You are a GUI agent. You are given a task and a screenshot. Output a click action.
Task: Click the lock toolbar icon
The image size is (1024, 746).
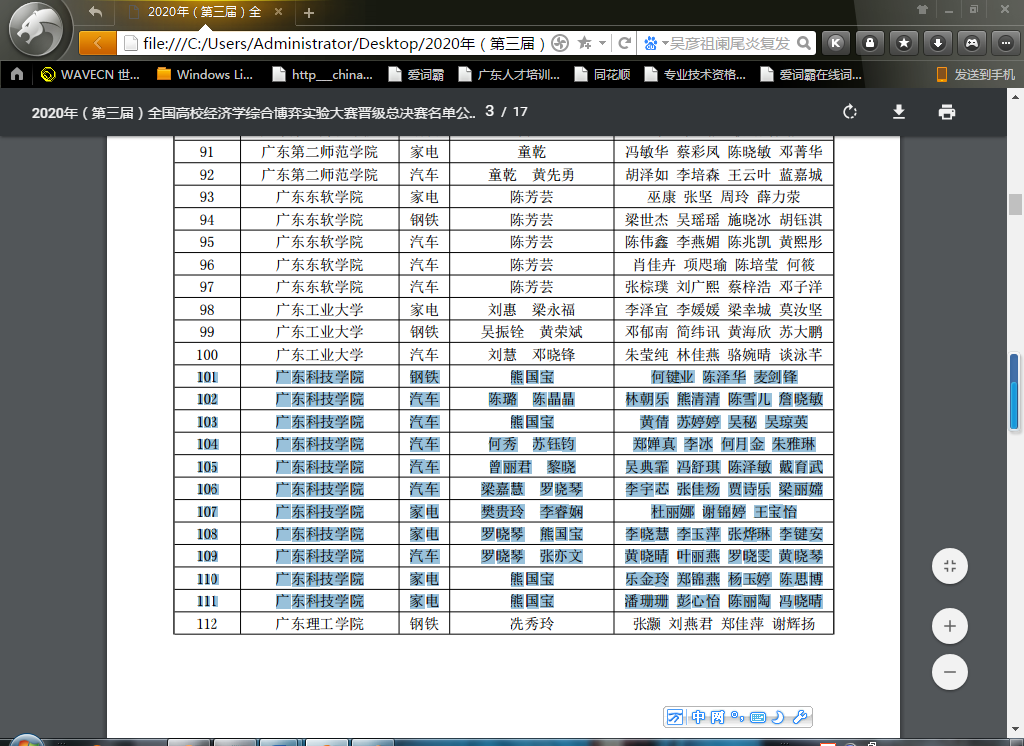(x=869, y=43)
